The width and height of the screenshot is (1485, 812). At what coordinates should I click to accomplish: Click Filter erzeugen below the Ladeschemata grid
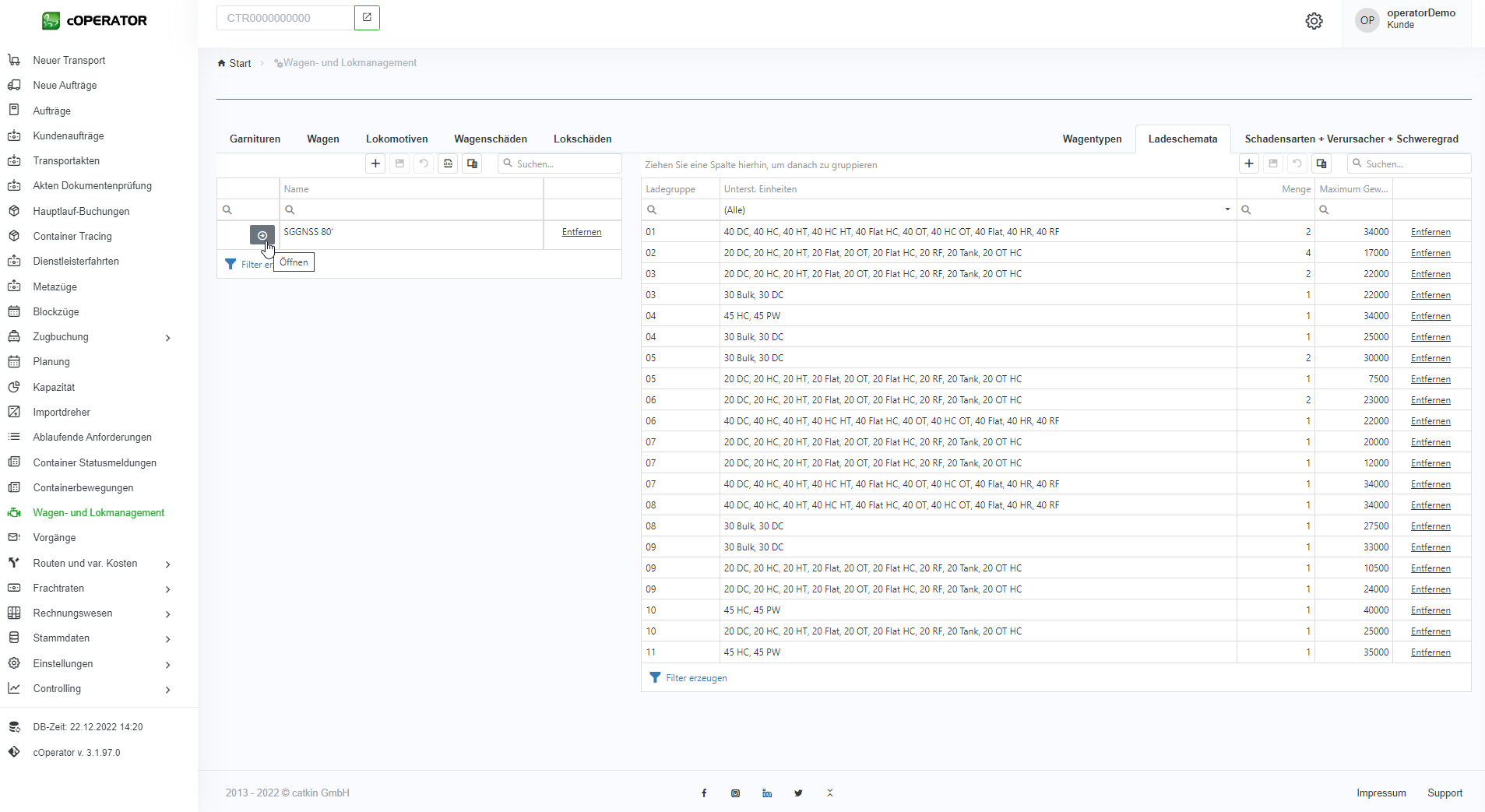[x=695, y=678]
